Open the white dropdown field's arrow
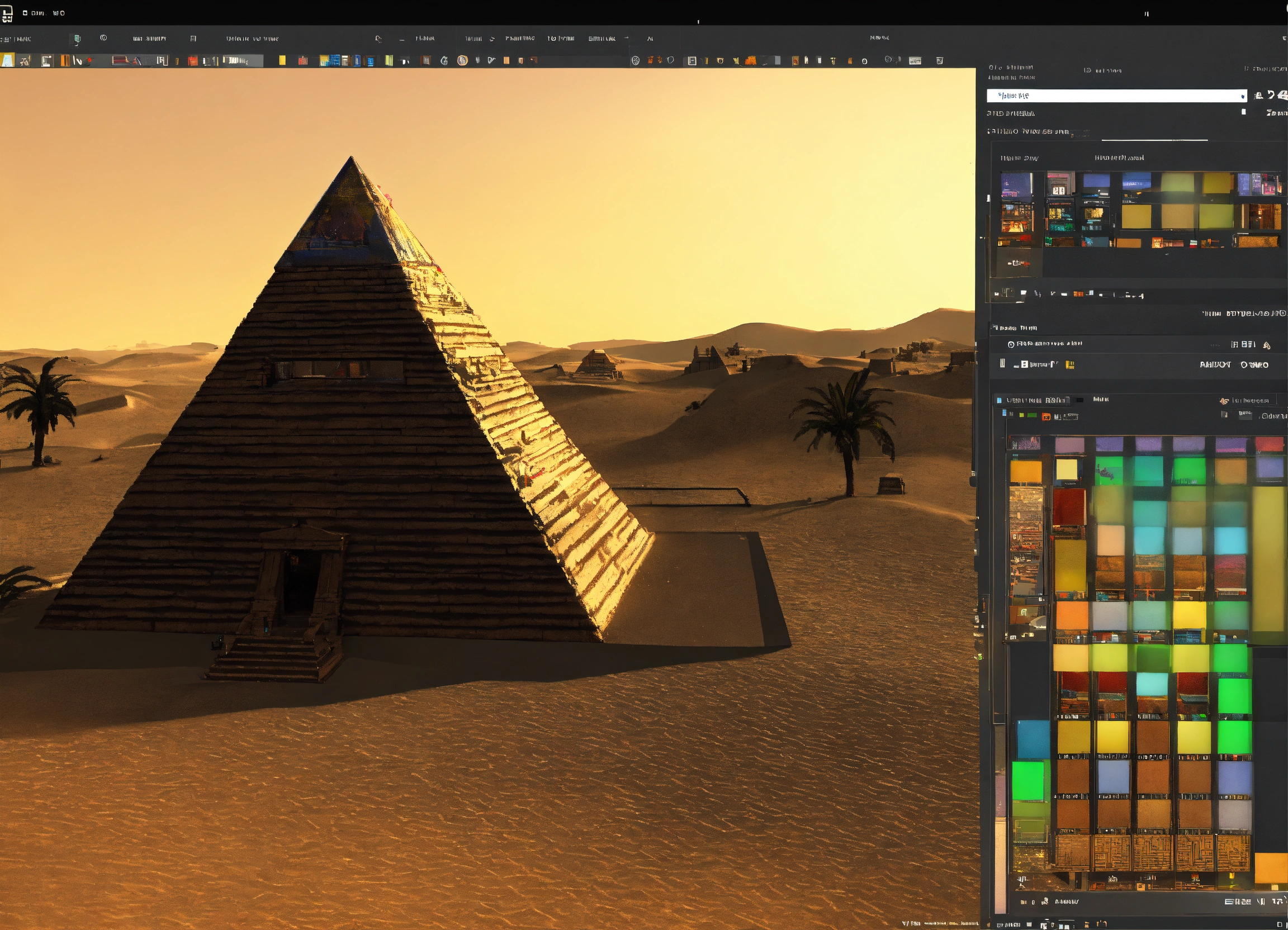The width and height of the screenshot is (1288, 930). [x=1243, y=96]
